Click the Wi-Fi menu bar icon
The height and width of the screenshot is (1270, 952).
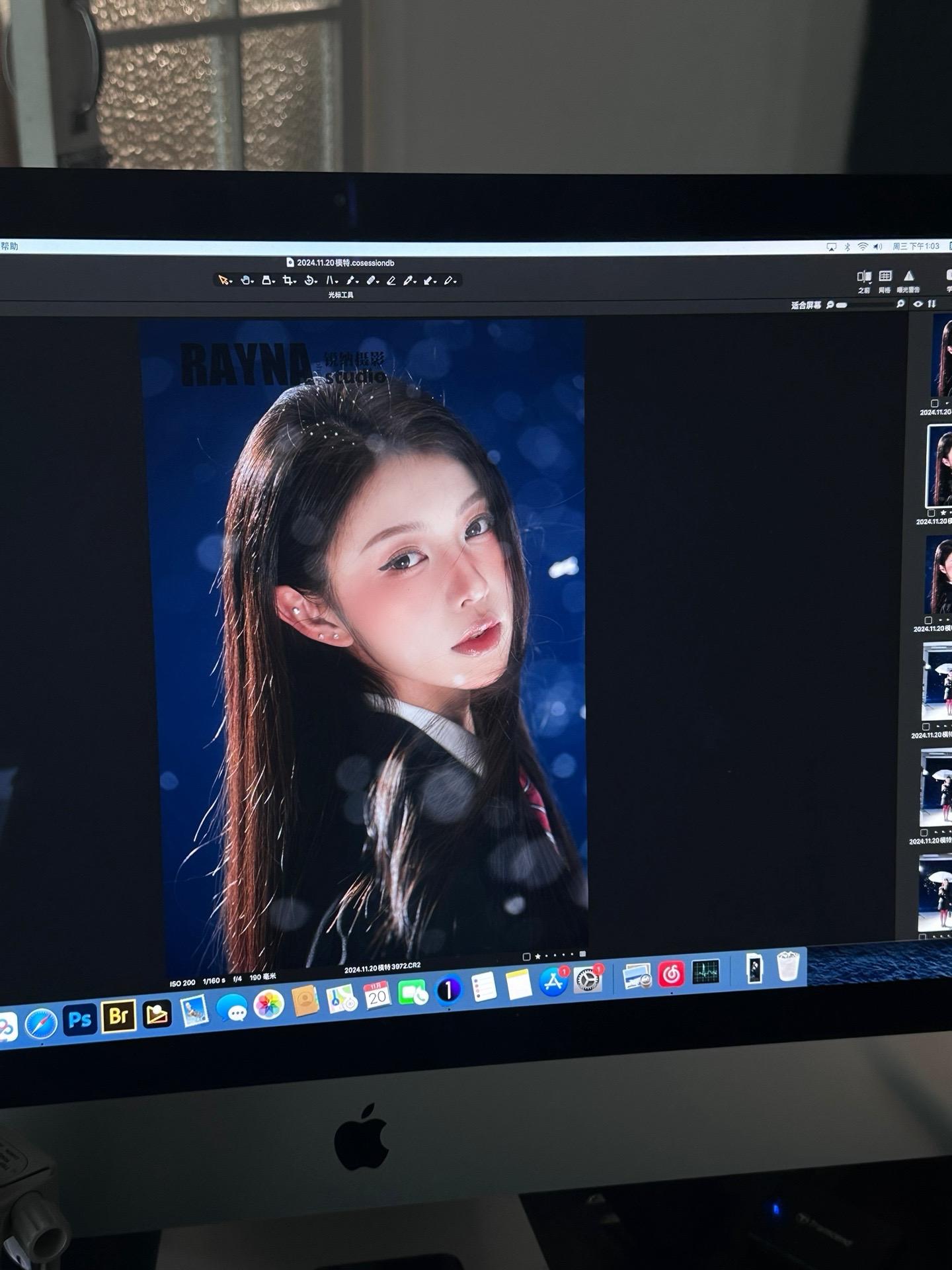863,246
